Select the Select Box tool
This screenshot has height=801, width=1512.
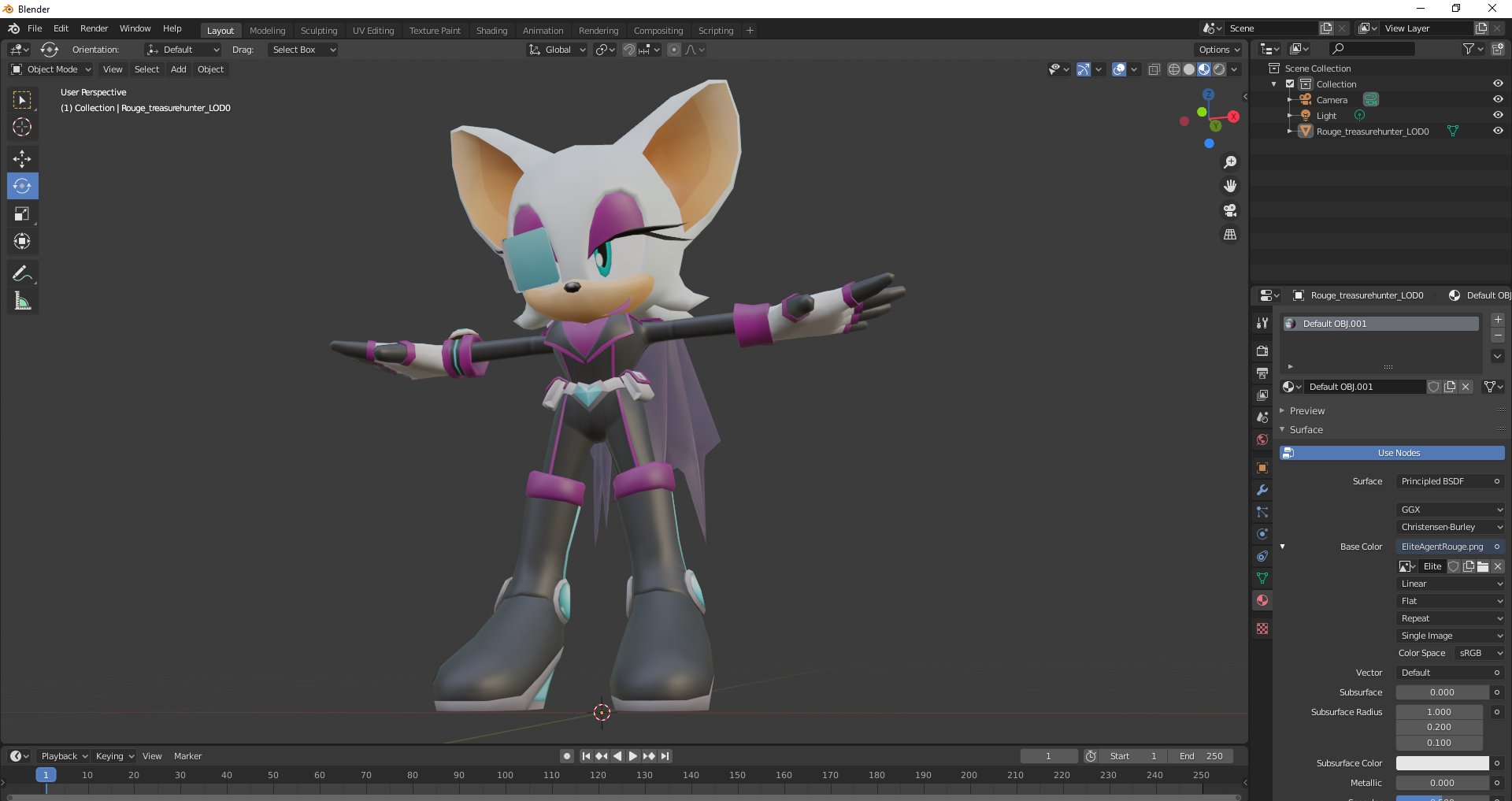[22, 100]
